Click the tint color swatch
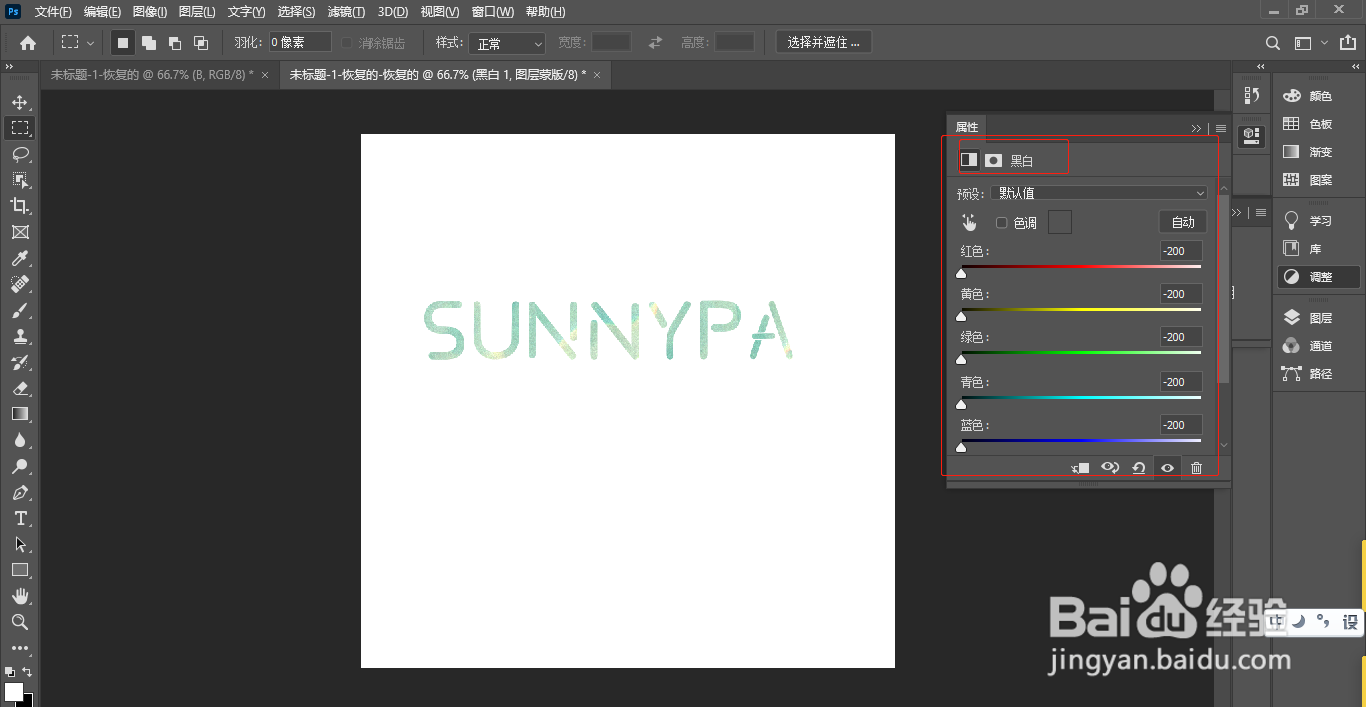1366x707 pixels. coord(1060,222)
